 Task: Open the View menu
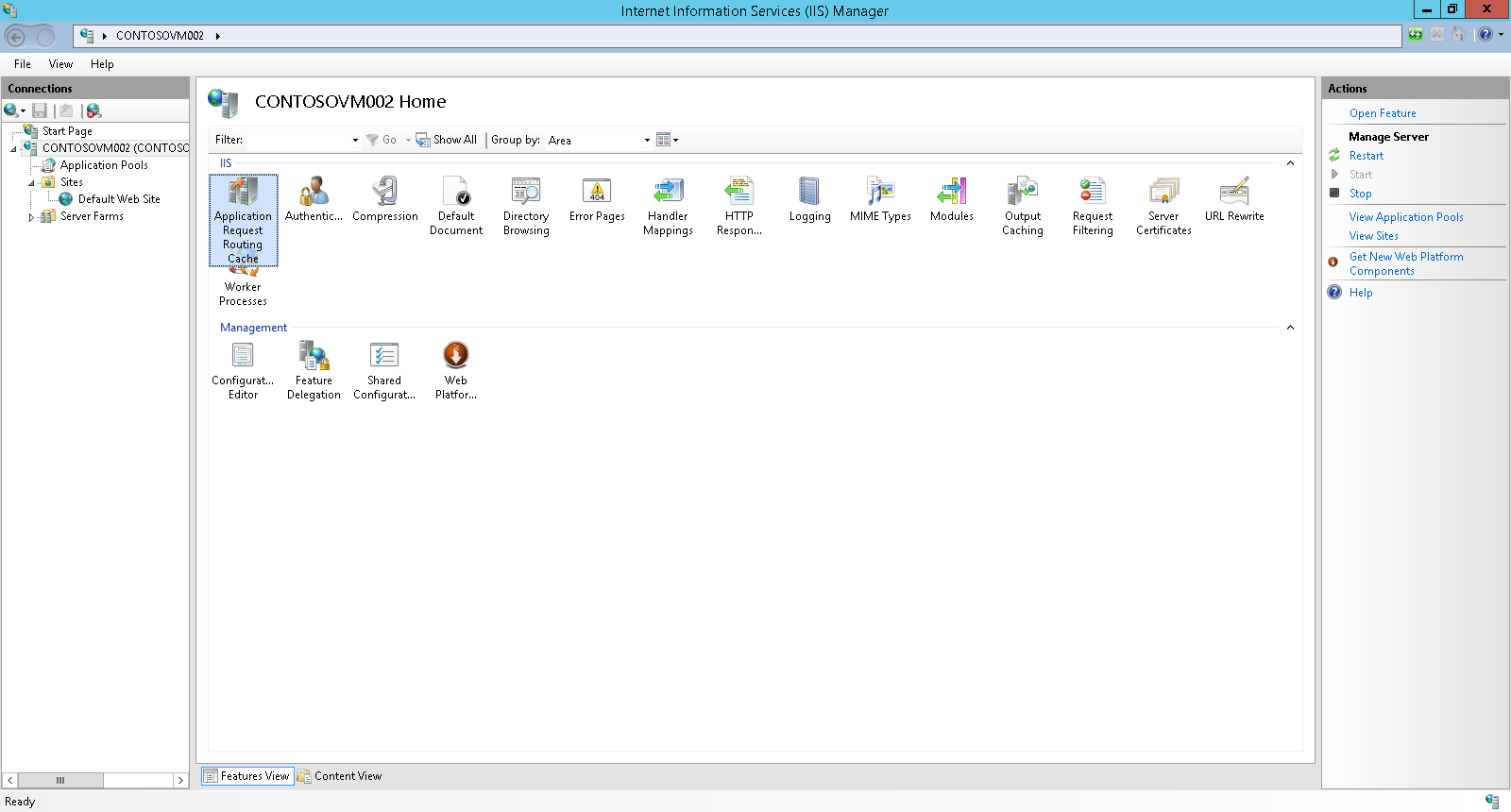60,64
